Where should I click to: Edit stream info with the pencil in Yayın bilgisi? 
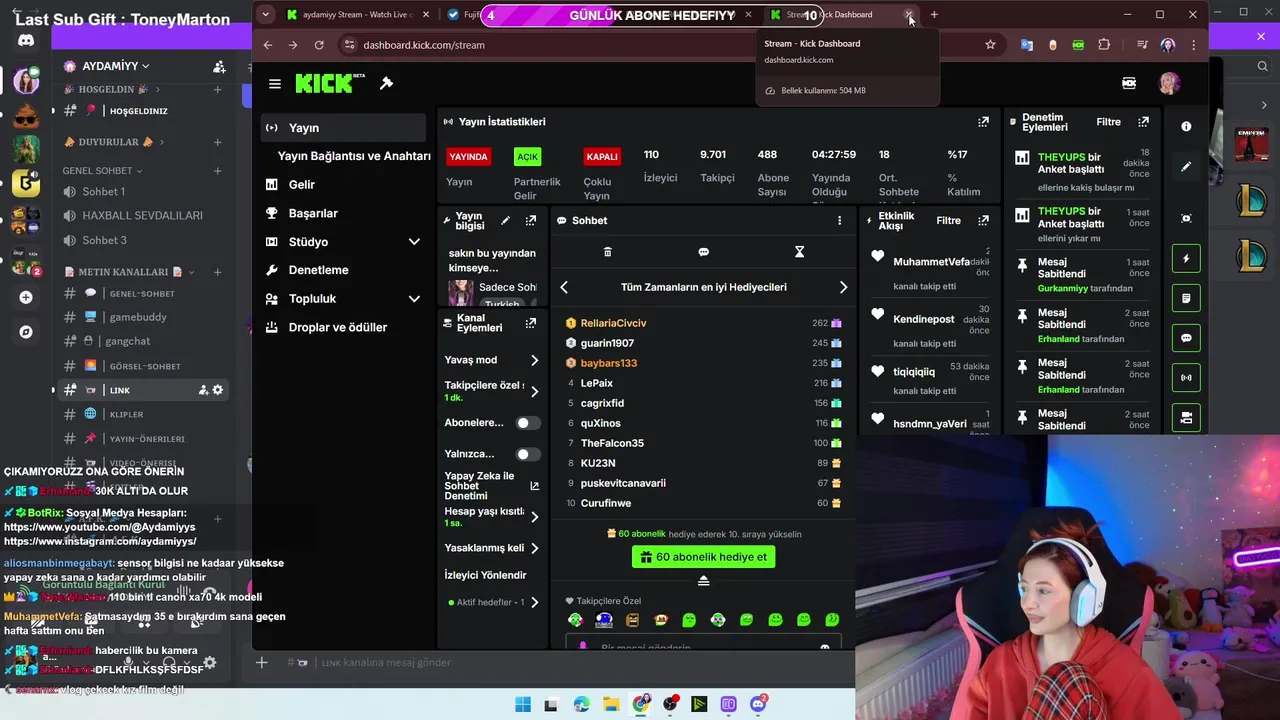coord(505,220)
